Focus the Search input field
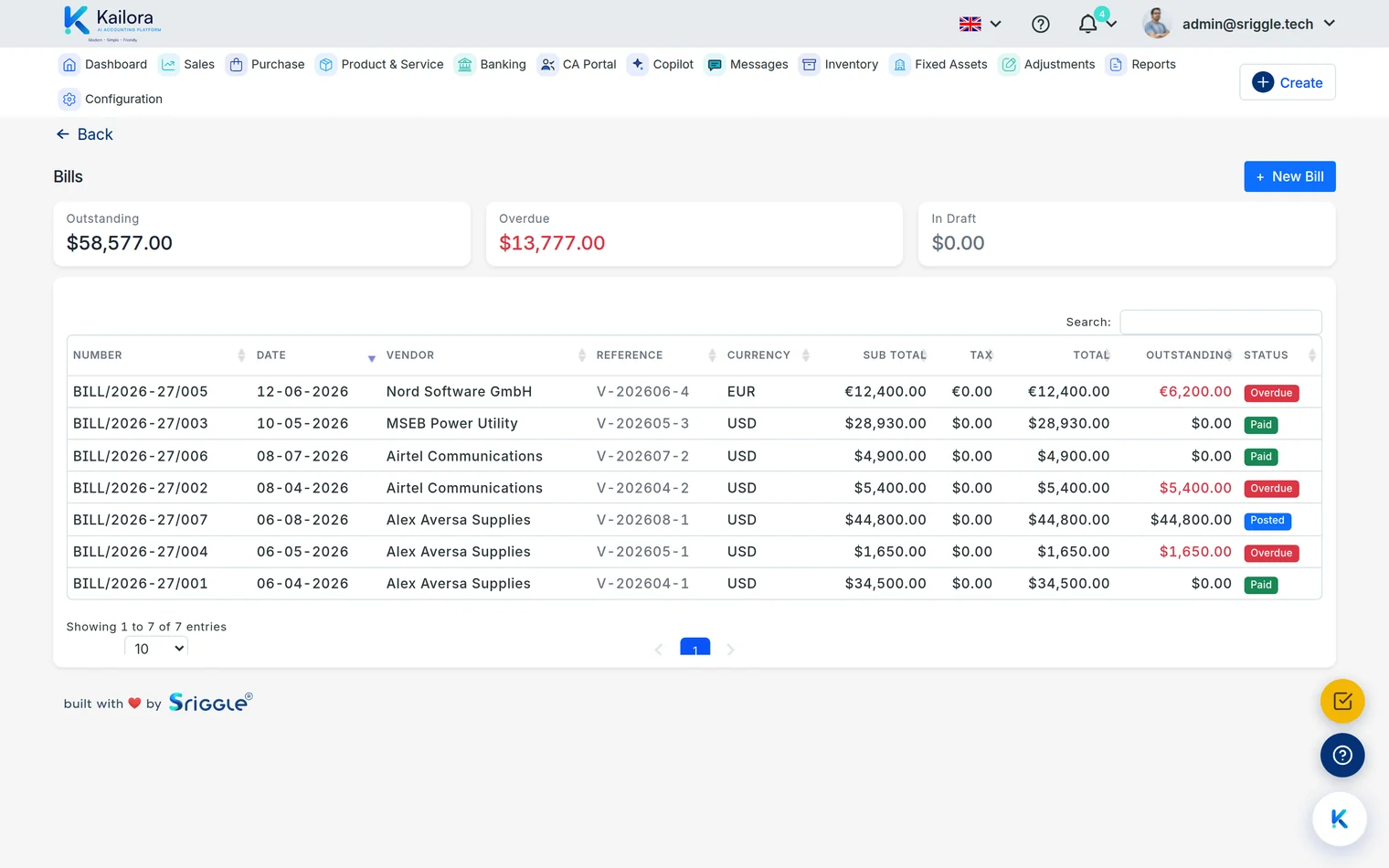Image resolution: width=1389 pixels, height=868 pixels. coord(1221,322)
